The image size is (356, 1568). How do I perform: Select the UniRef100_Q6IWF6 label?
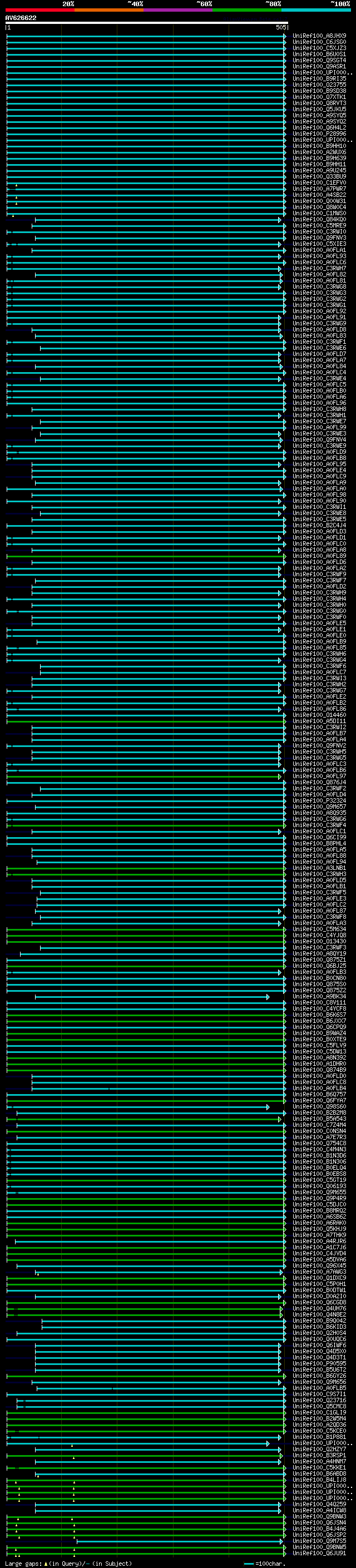pos(319,1345)
